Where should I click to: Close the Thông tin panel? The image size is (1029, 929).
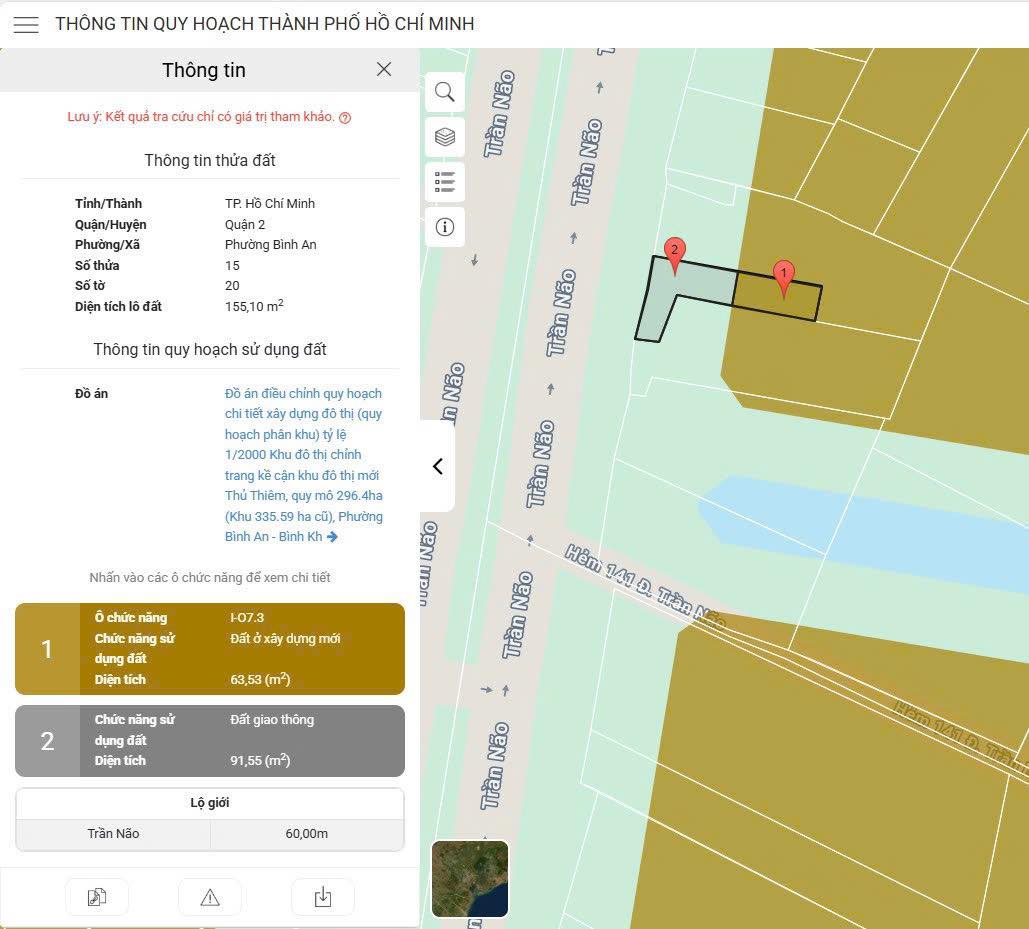[x=384, y=69]
